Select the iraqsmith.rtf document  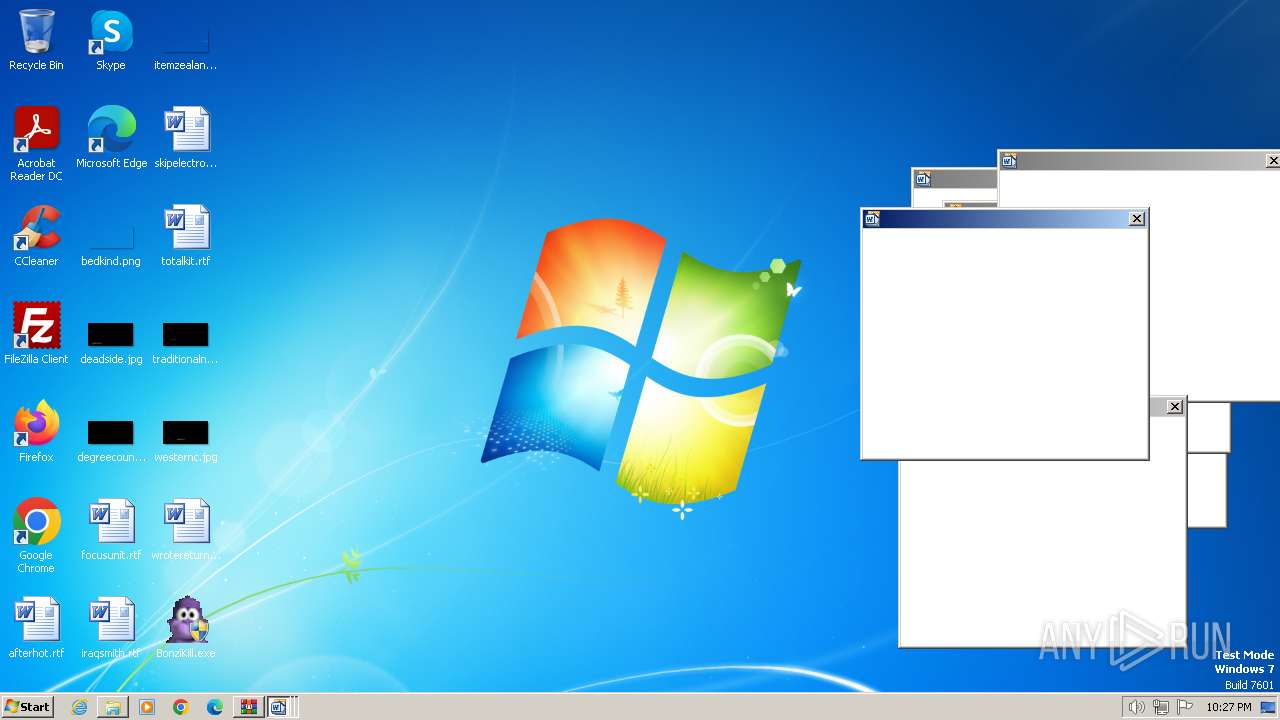tap(111, 628)
